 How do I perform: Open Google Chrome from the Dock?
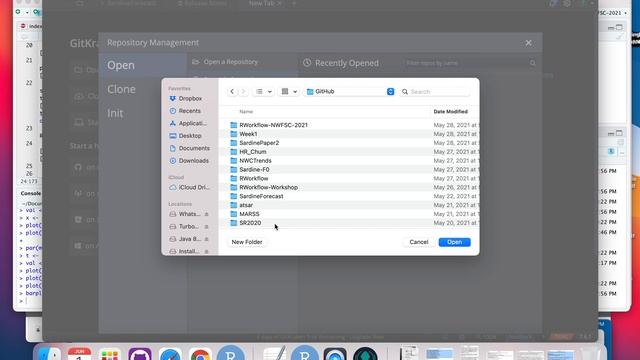(200, 354)
